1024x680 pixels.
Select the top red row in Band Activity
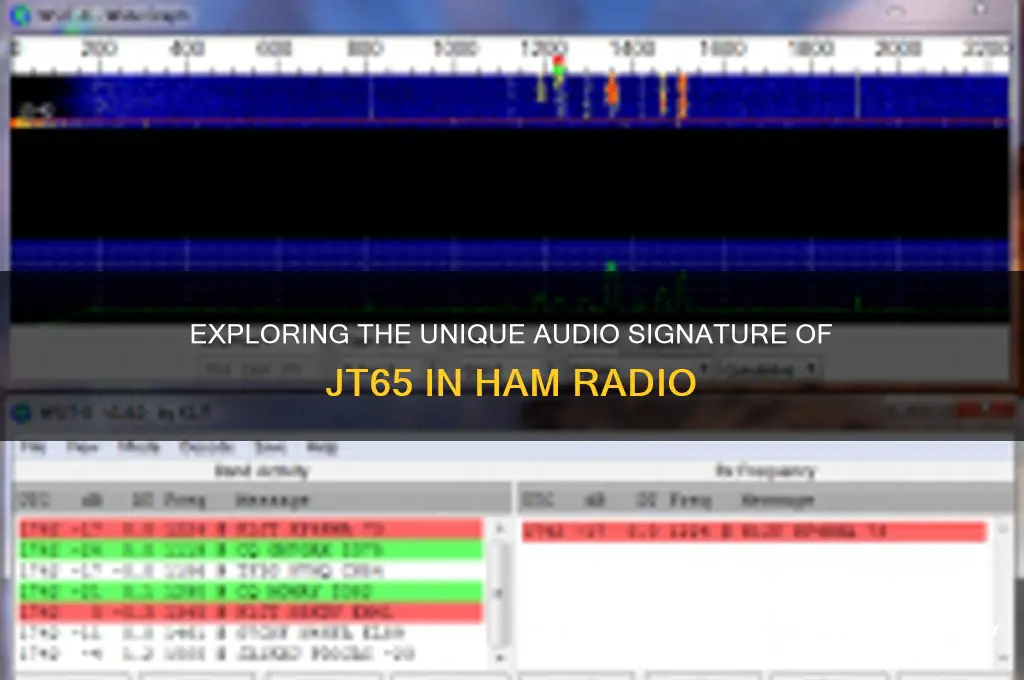click(x=251, y=528)
